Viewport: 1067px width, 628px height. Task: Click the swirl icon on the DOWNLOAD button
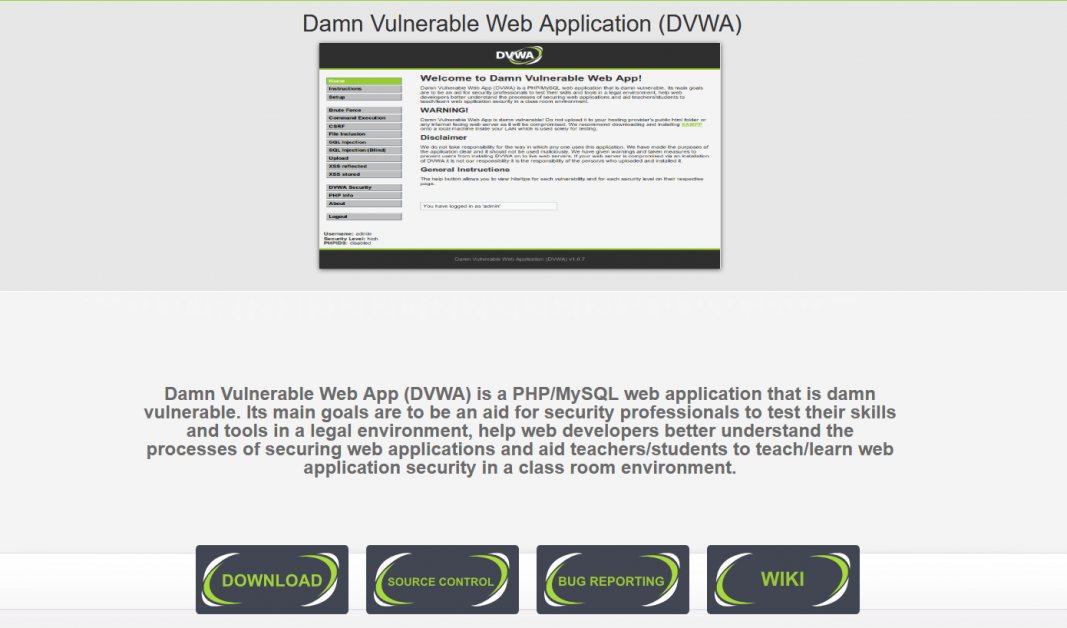(x=217, y=580)
